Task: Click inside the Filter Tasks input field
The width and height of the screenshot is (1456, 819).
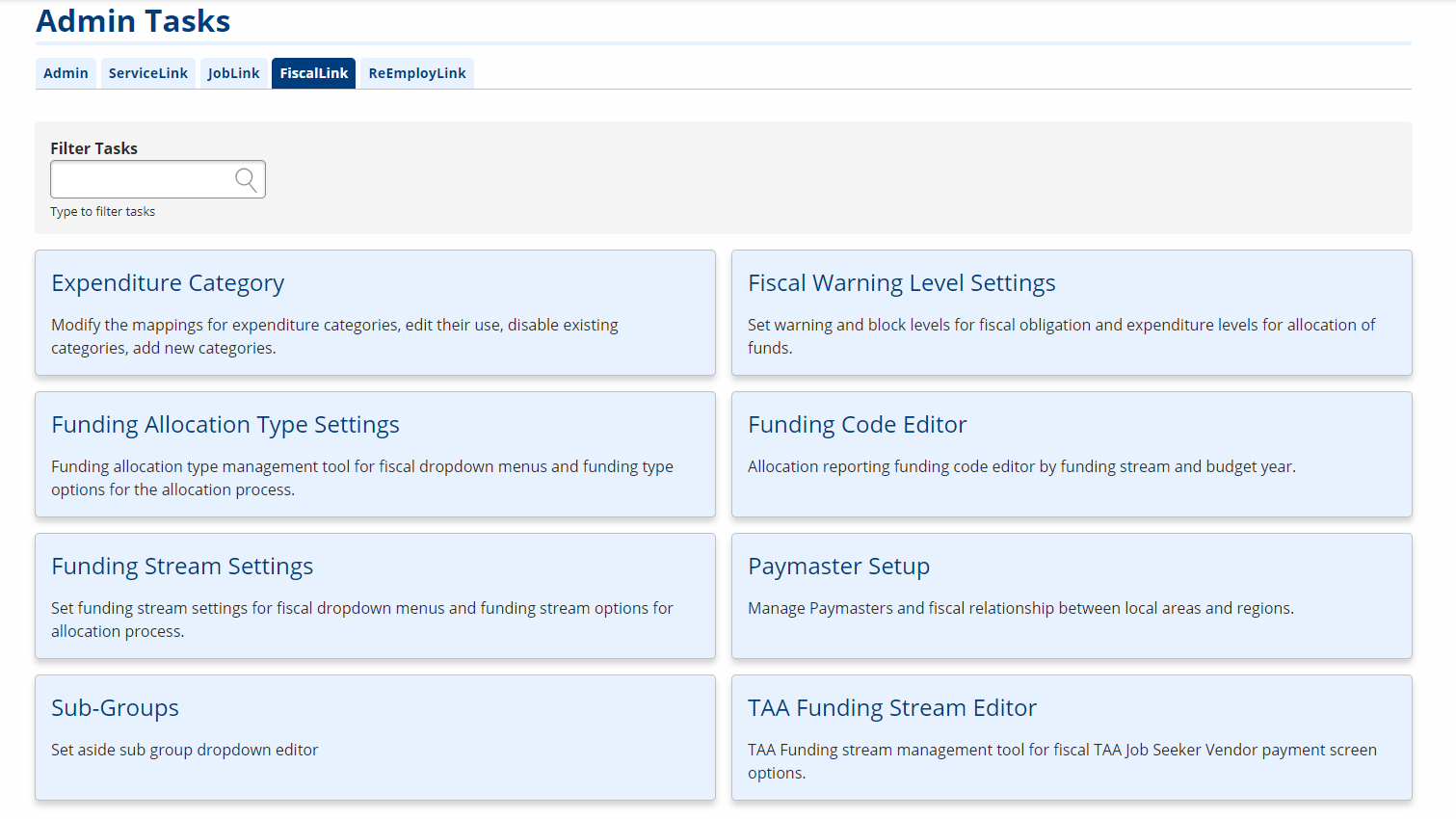Action: tap(145, 178)
